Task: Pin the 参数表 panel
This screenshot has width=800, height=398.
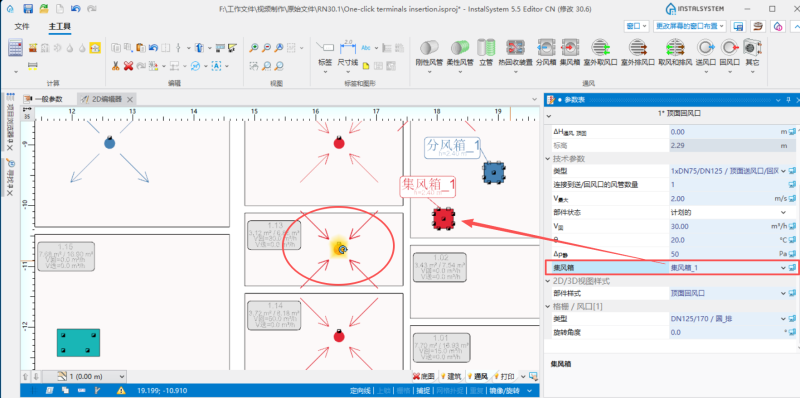Action: (788, 100)
